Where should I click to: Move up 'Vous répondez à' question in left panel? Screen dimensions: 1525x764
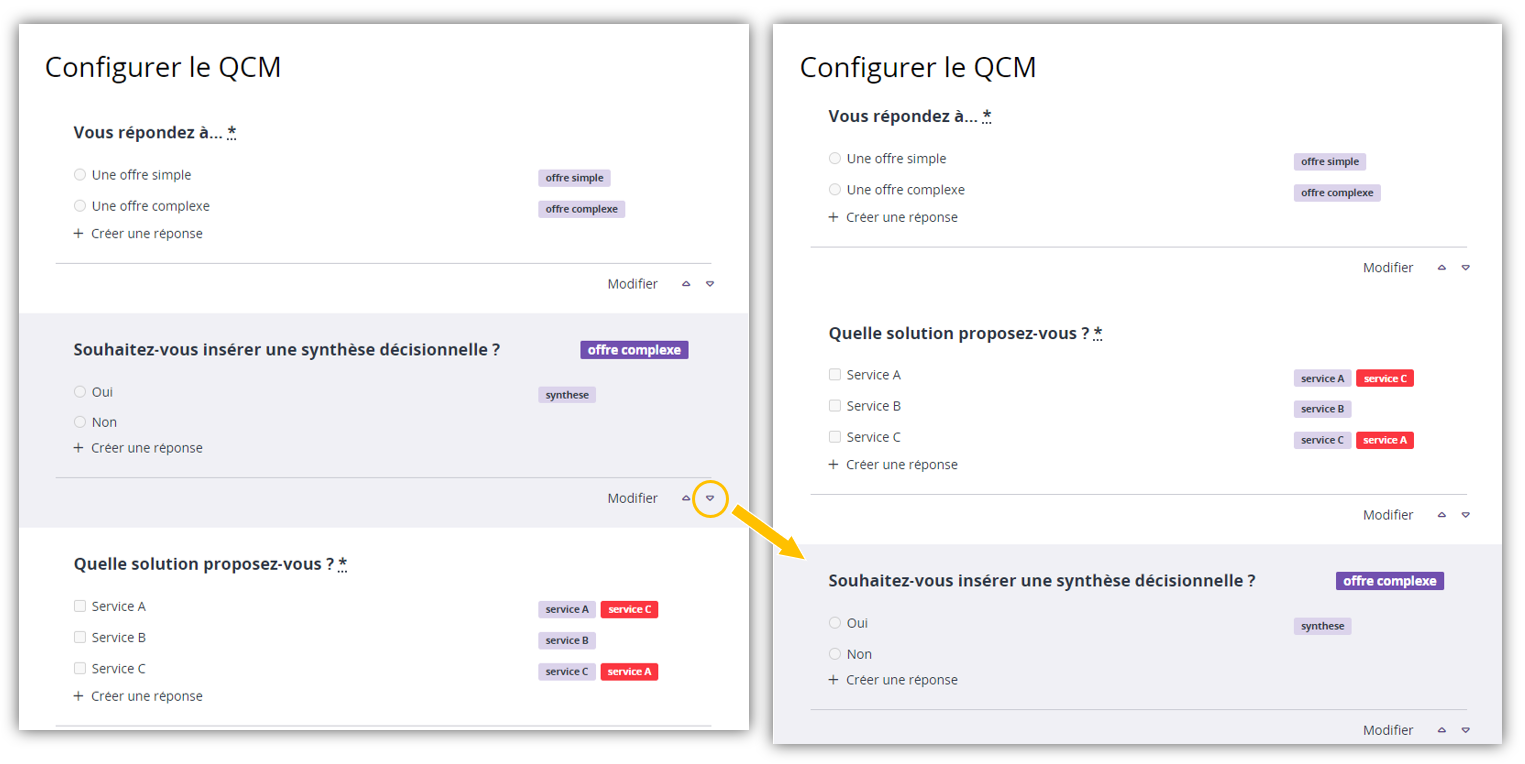pyautogui.click(x=686, y=284)
